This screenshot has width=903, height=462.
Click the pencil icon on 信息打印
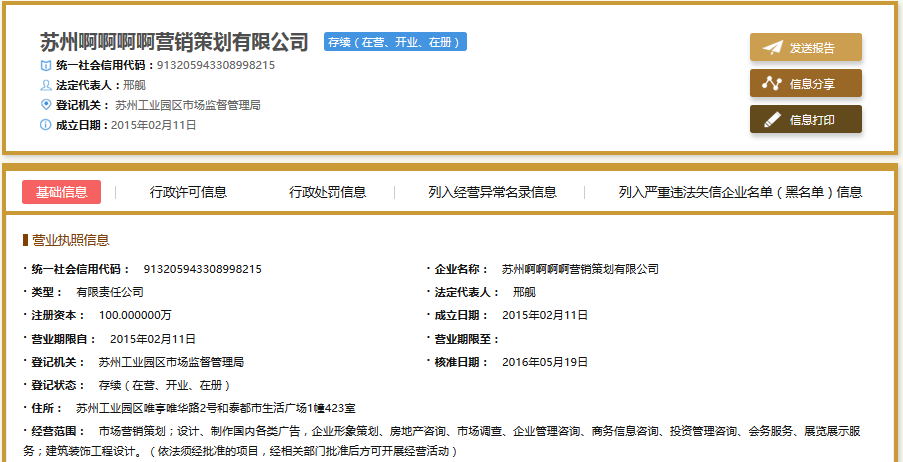tap(772, 120)
